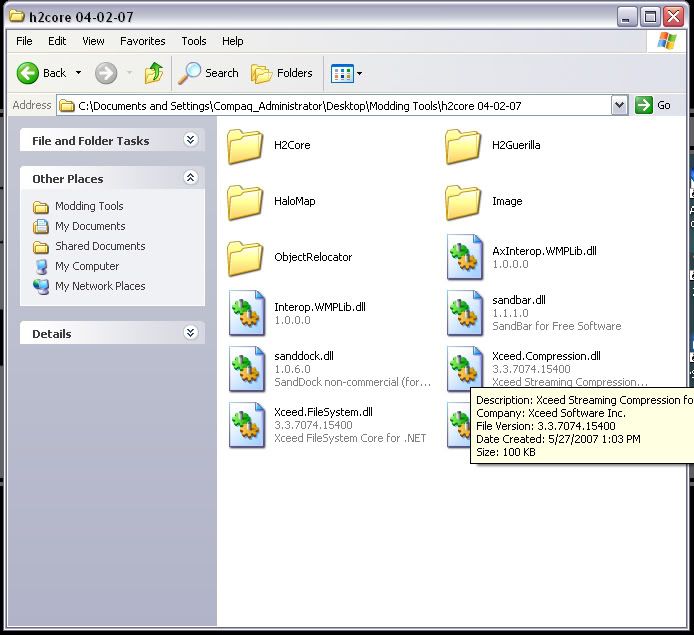Open the View menu
This screenshot has width=694, height=635.
[93, 41]
